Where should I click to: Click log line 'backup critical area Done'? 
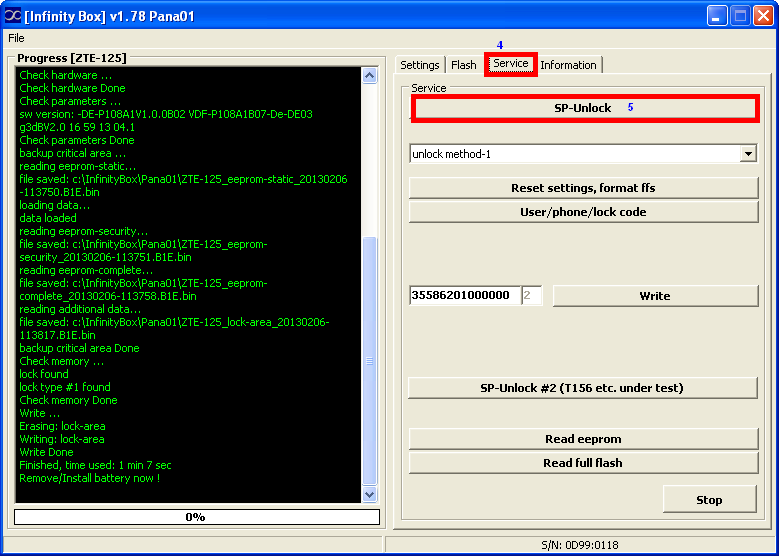click(79, 348)
